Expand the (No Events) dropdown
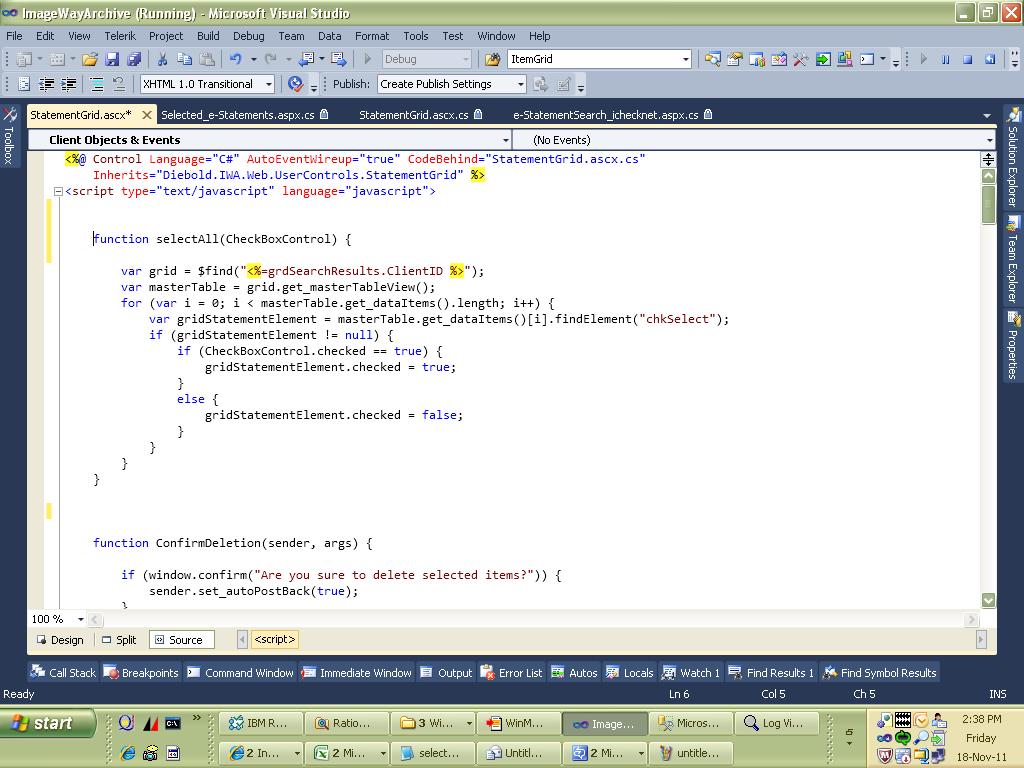Screen dimensions: 1024x768 click(990, 140)
